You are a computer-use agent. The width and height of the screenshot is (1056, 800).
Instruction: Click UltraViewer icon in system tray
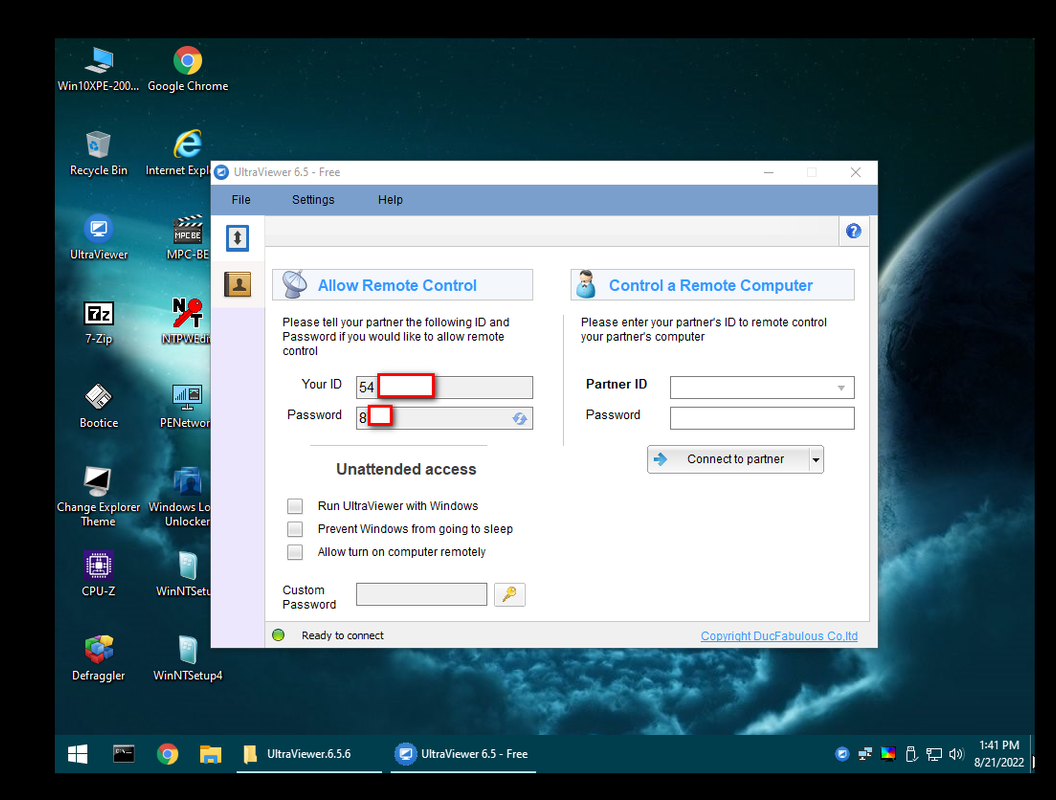point(842,754)
